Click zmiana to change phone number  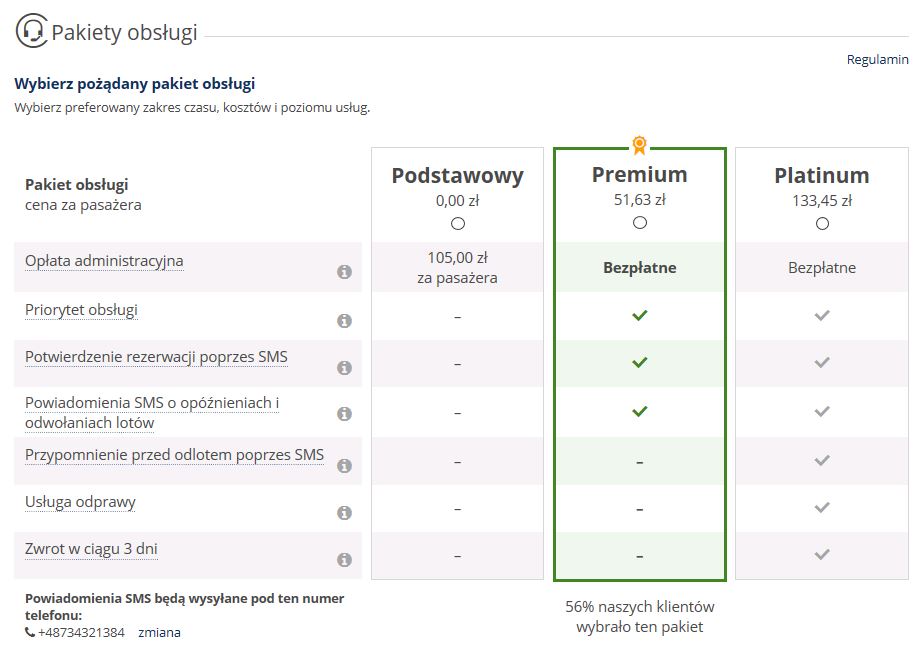tap(159, 632)
